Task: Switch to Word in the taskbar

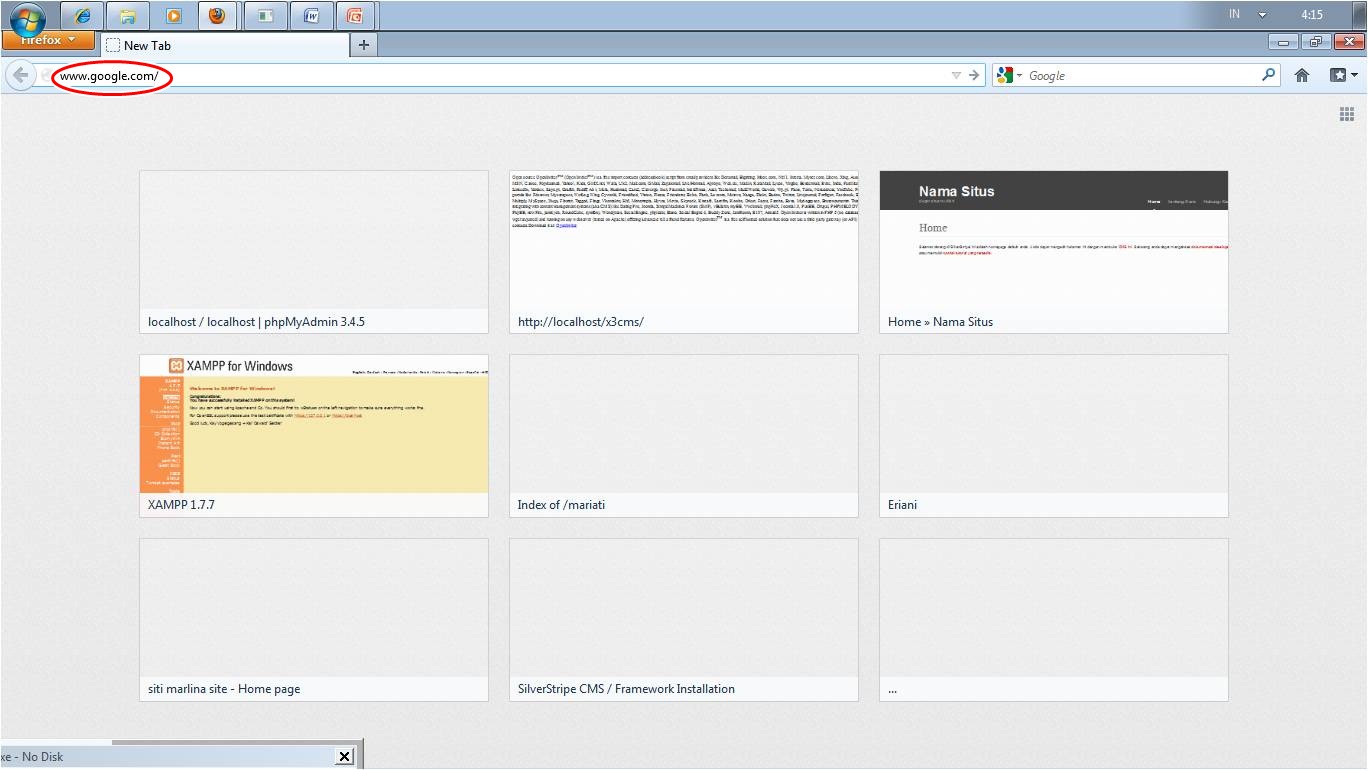Action: pos(311,16)
